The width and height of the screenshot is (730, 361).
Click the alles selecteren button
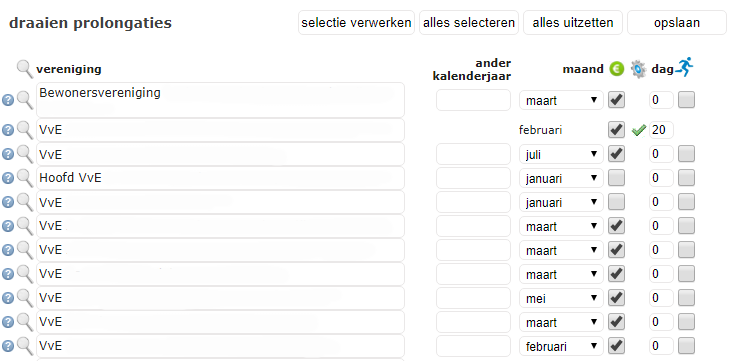(x=469, y=23)
